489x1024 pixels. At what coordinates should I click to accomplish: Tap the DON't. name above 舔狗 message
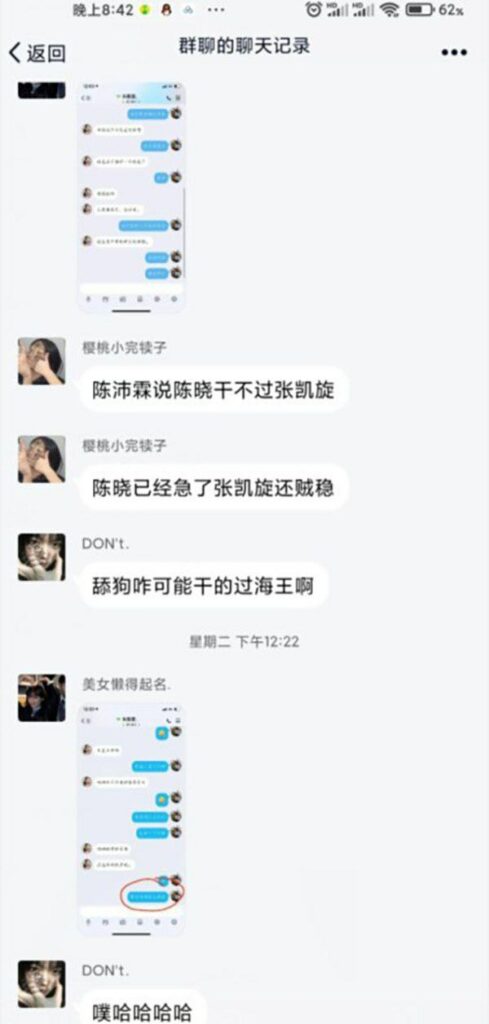point(105,543)
